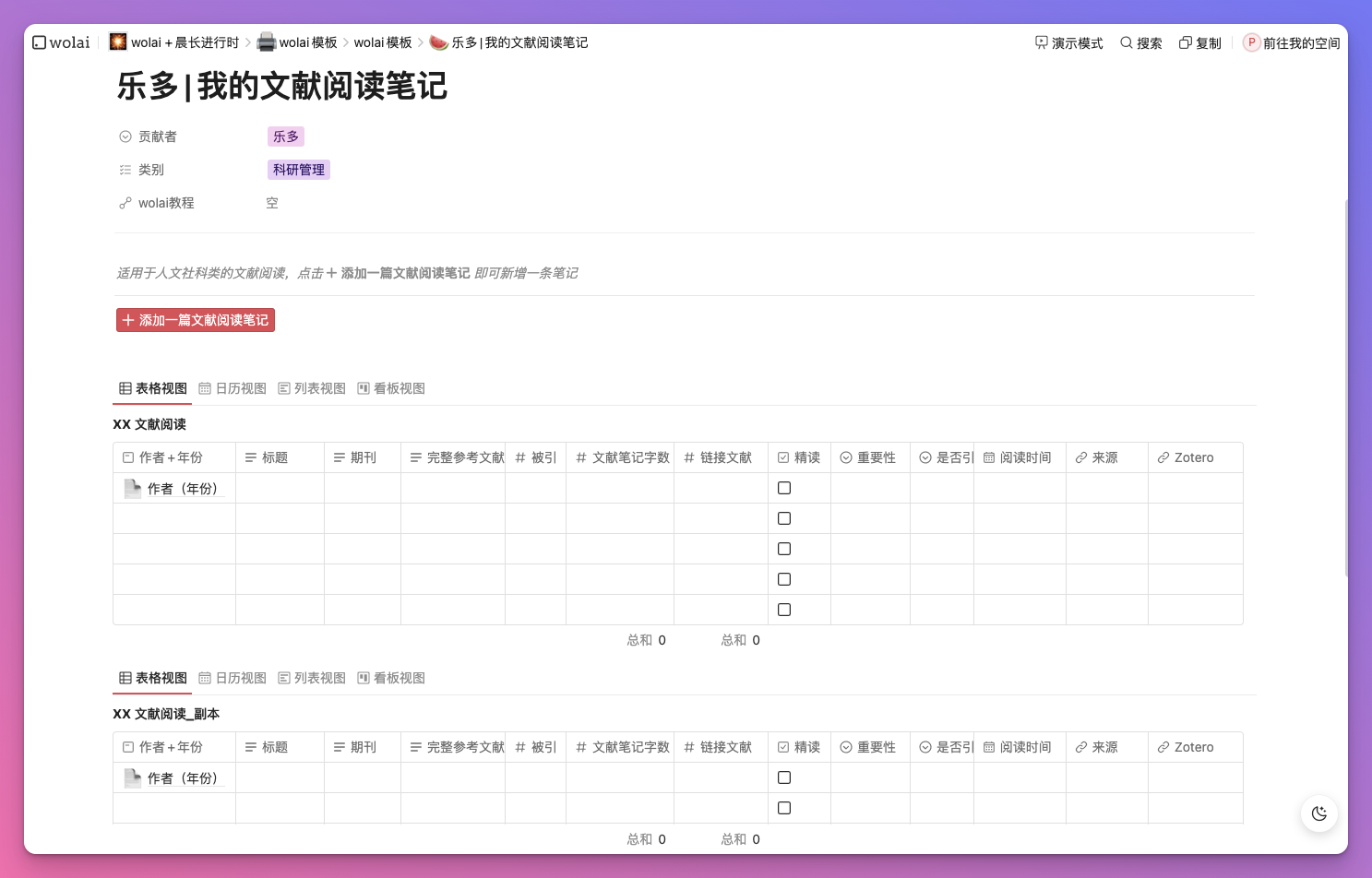Open the 期刊 column header dropdown
This screenshot has height=878, width=1372.
coord(362,457)
